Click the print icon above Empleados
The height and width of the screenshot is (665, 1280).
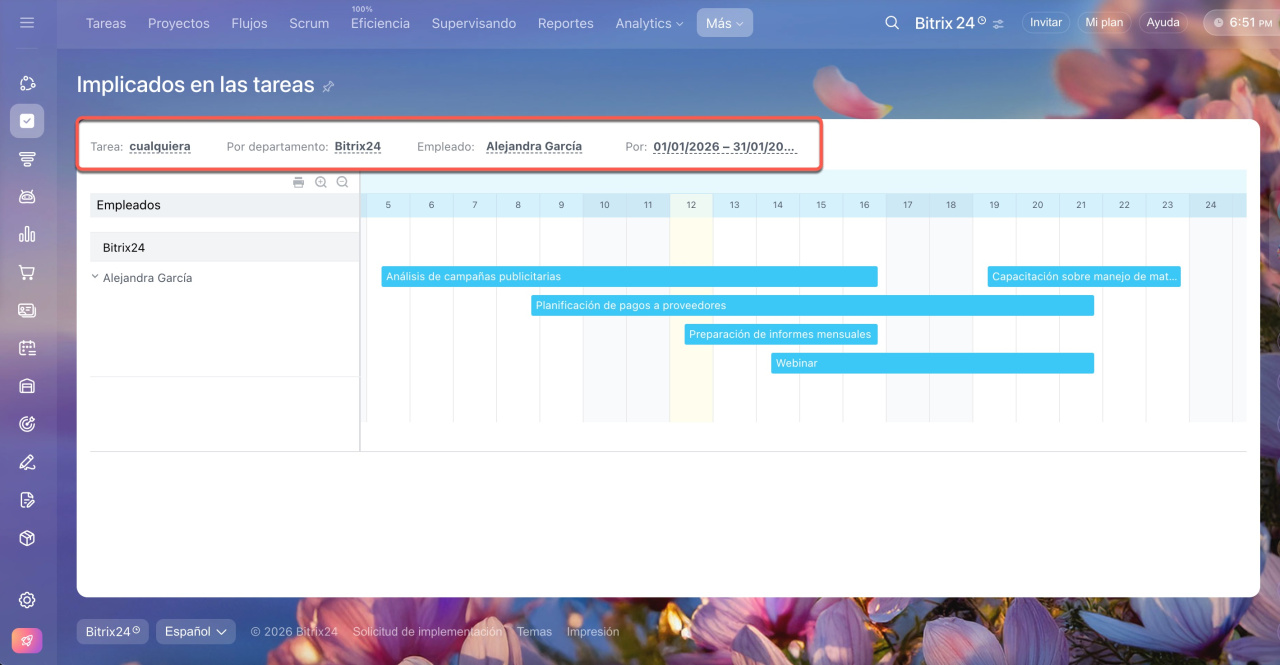298,182
